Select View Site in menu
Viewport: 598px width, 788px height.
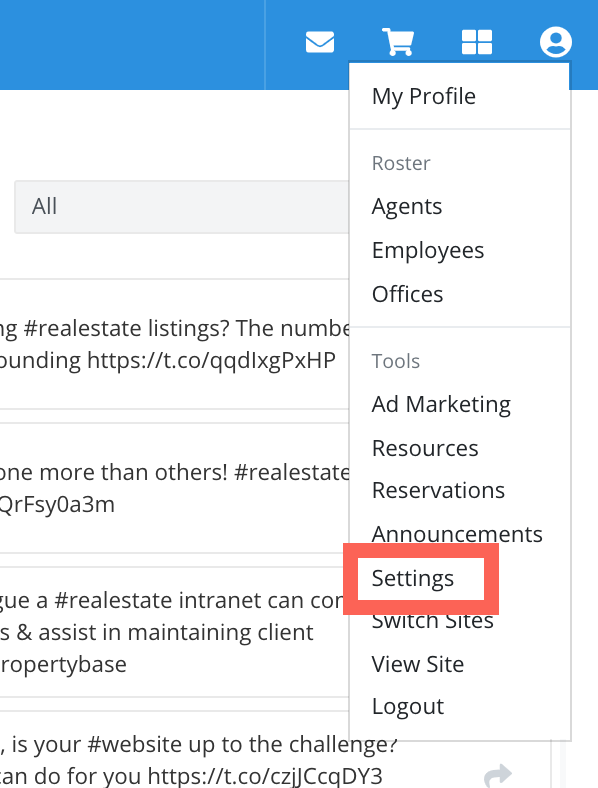click(418, 664)
